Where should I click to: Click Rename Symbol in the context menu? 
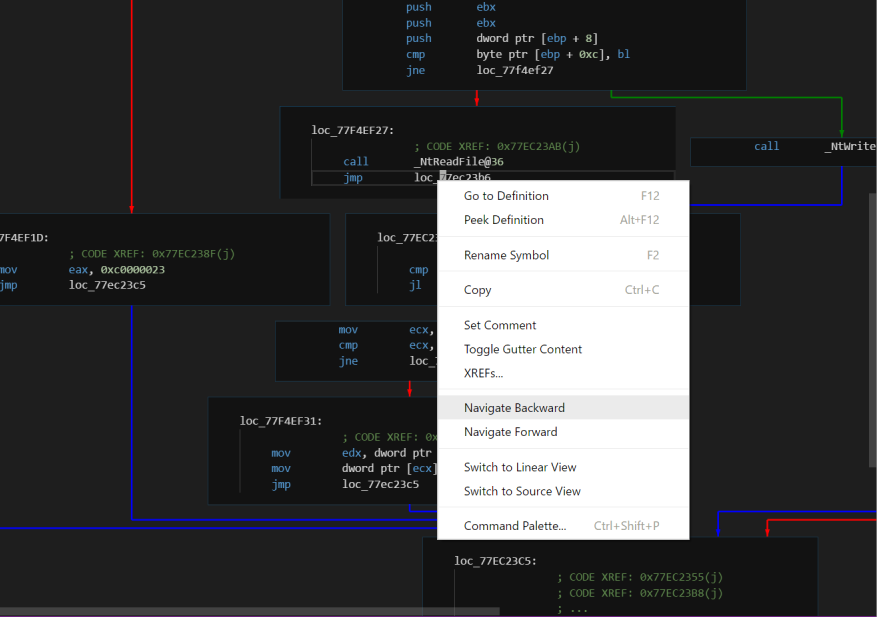click(562, 255)
